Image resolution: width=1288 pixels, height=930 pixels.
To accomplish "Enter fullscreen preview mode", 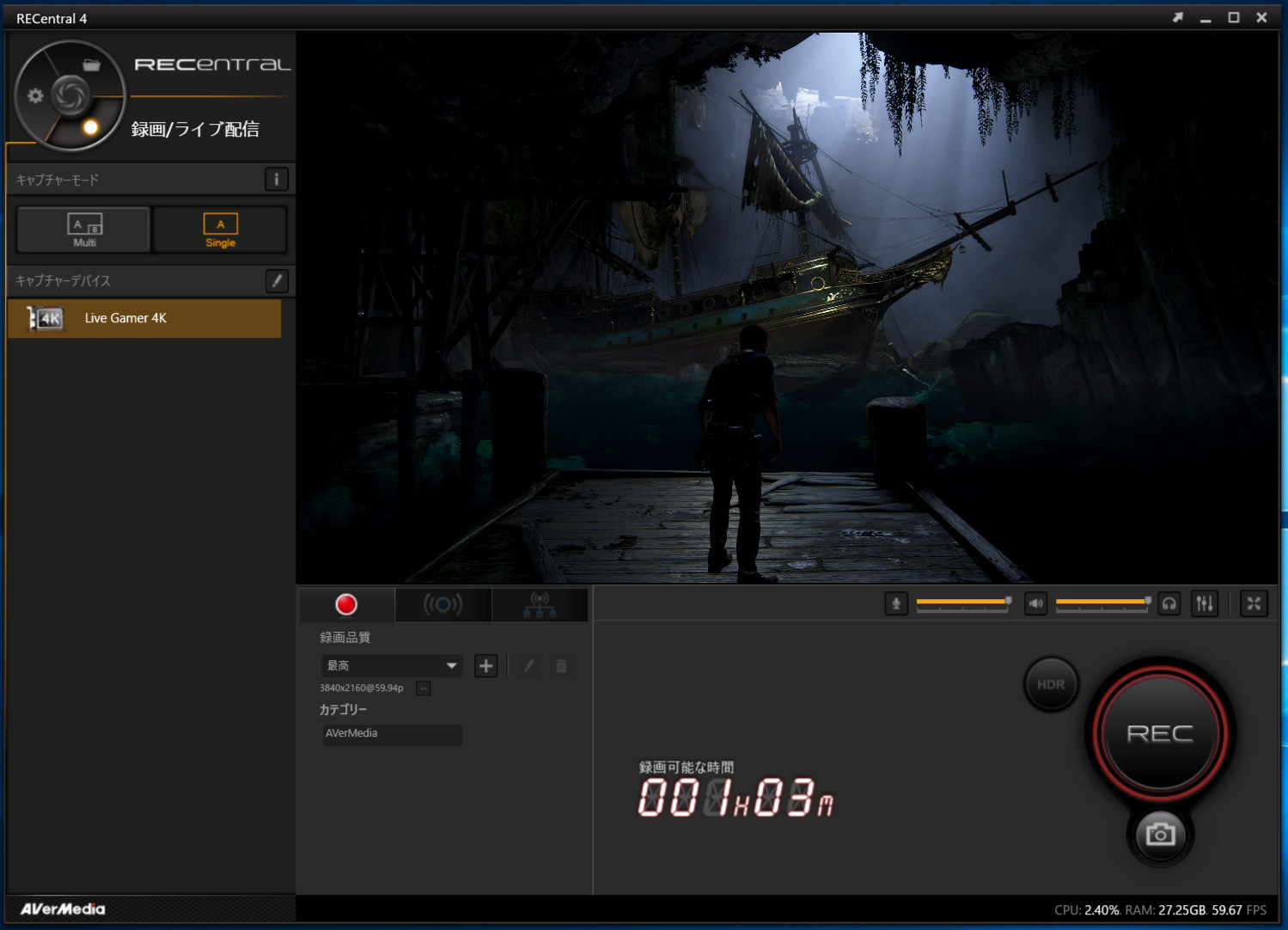I will click(x=1254, y=603).
